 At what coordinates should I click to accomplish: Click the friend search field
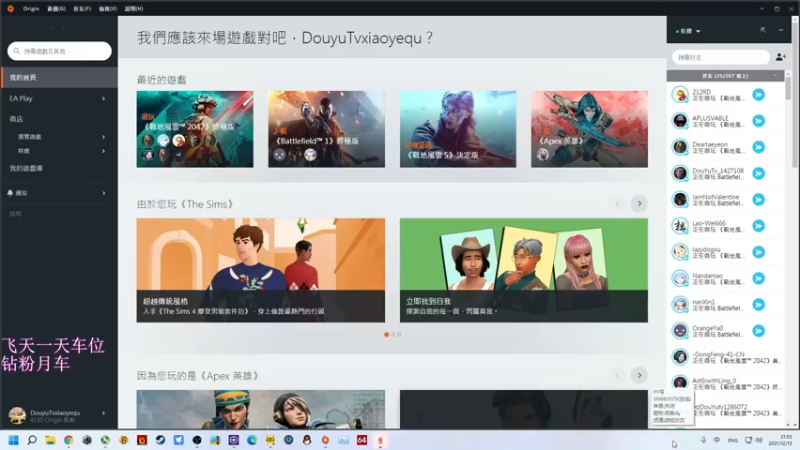coord(720,57)
